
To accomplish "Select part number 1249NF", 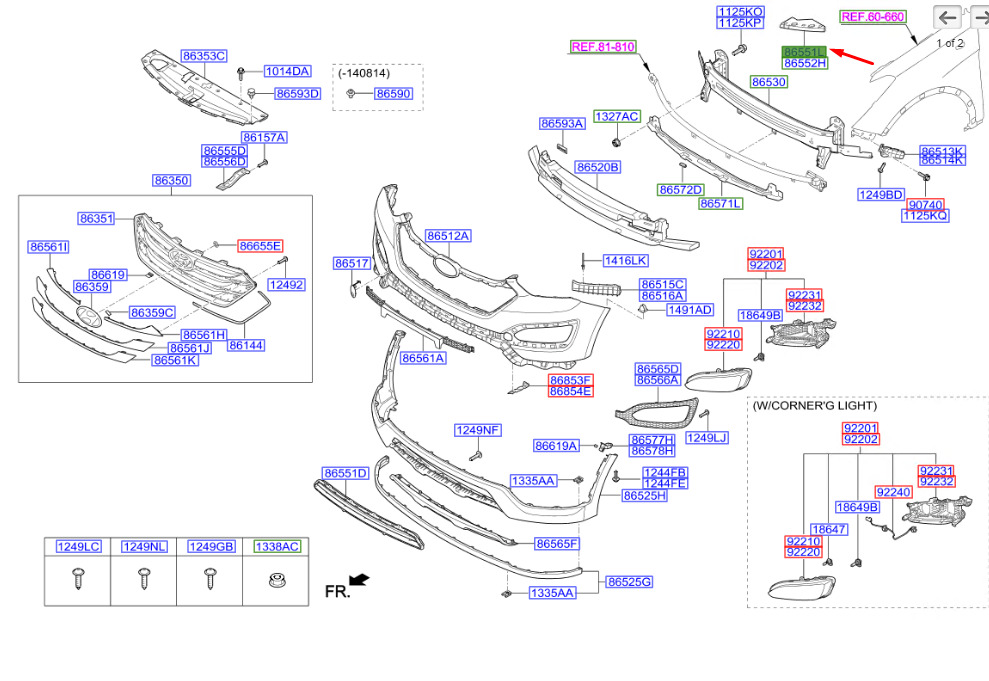I will (477, 430).
